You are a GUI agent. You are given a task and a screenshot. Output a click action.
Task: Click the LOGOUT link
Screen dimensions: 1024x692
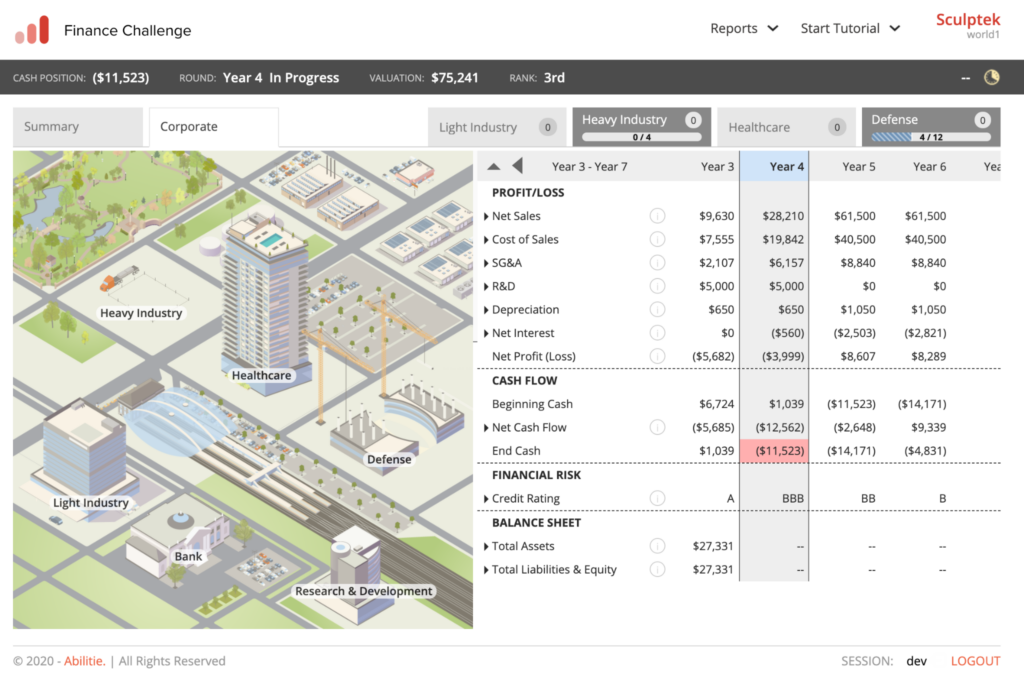[x=975, y=661]
